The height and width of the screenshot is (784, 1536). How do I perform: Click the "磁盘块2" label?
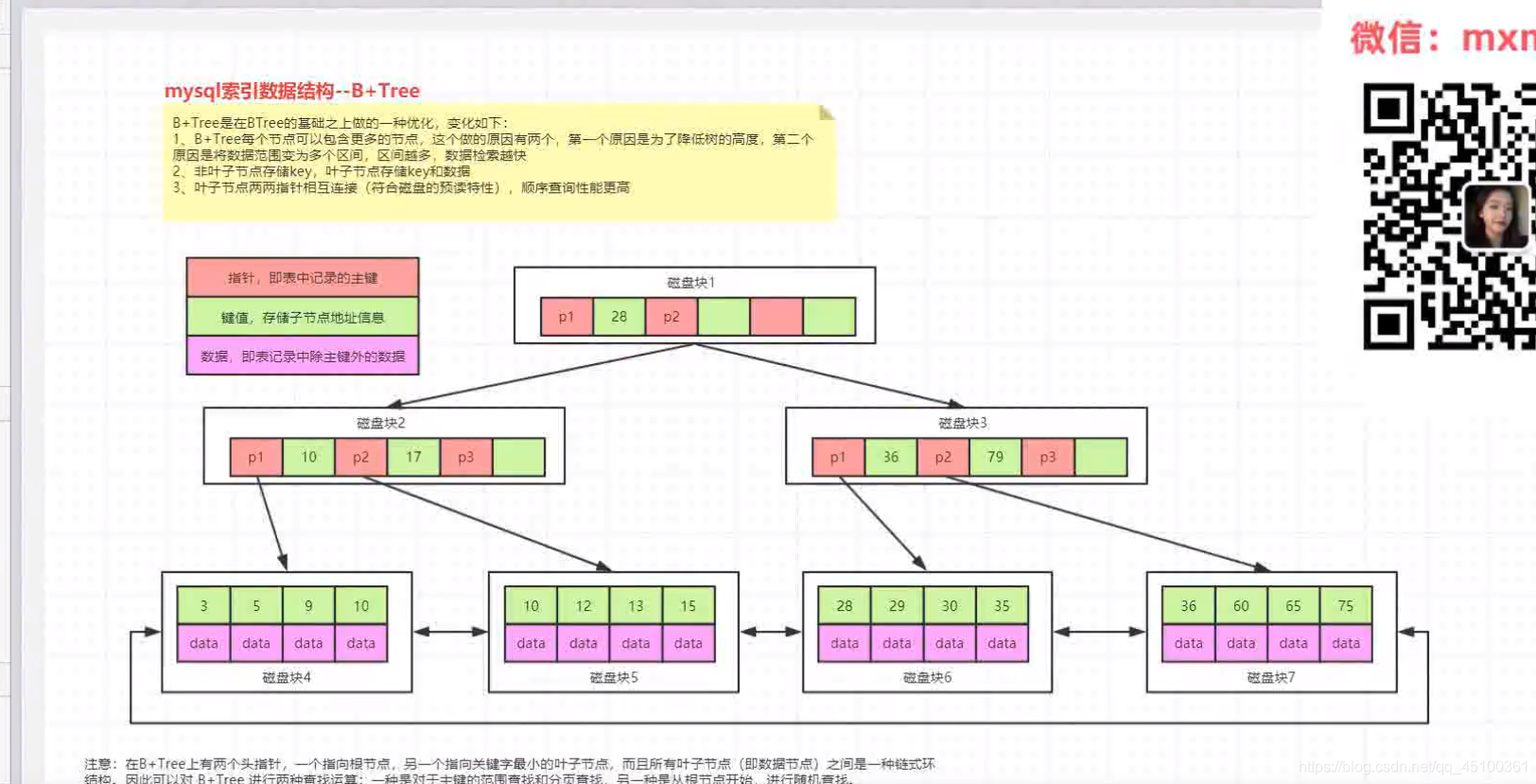(x=381, y=423)
